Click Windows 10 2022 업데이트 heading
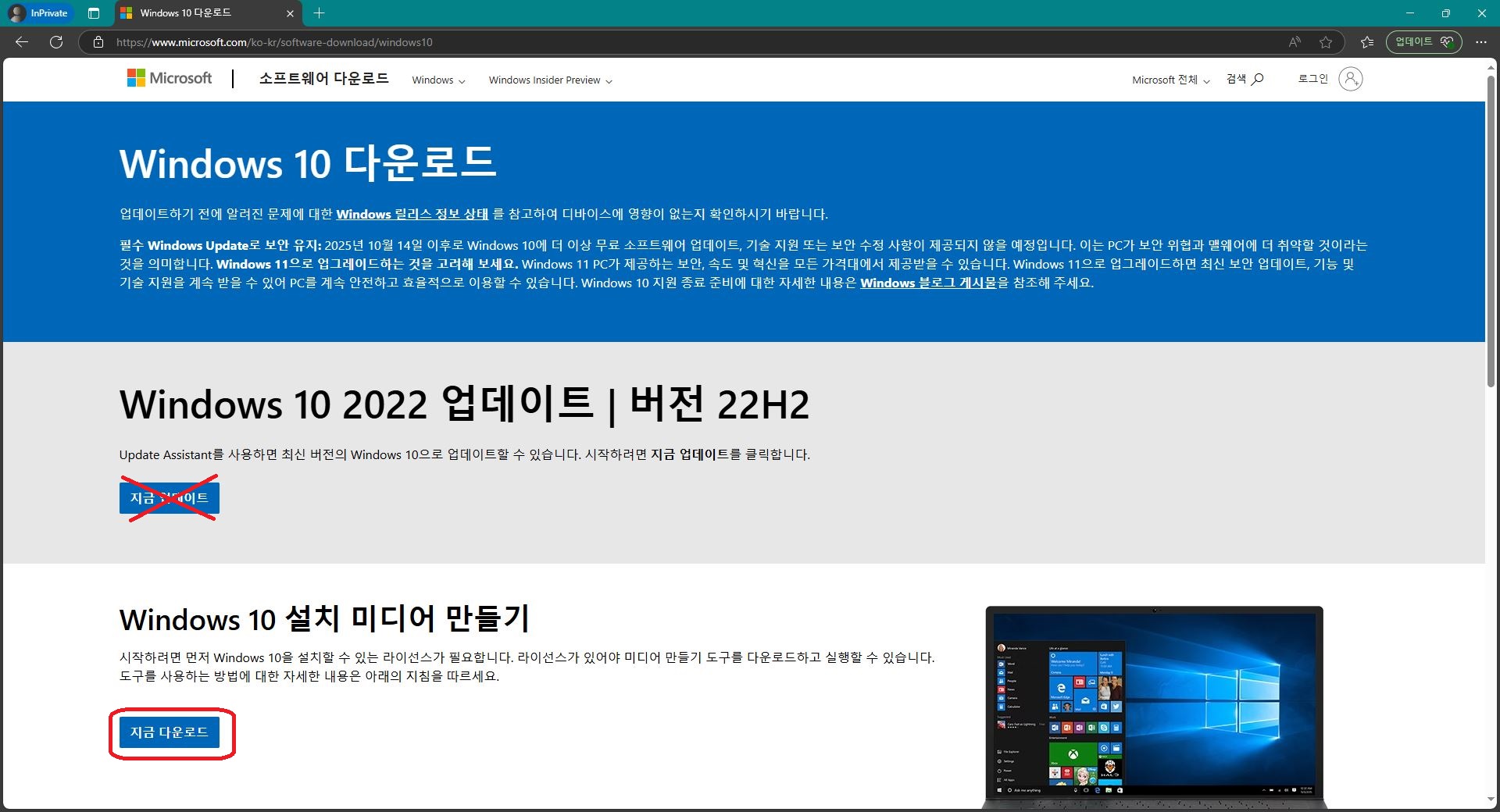This screenshot has width=1500, height=812. [x=464, y=404]
